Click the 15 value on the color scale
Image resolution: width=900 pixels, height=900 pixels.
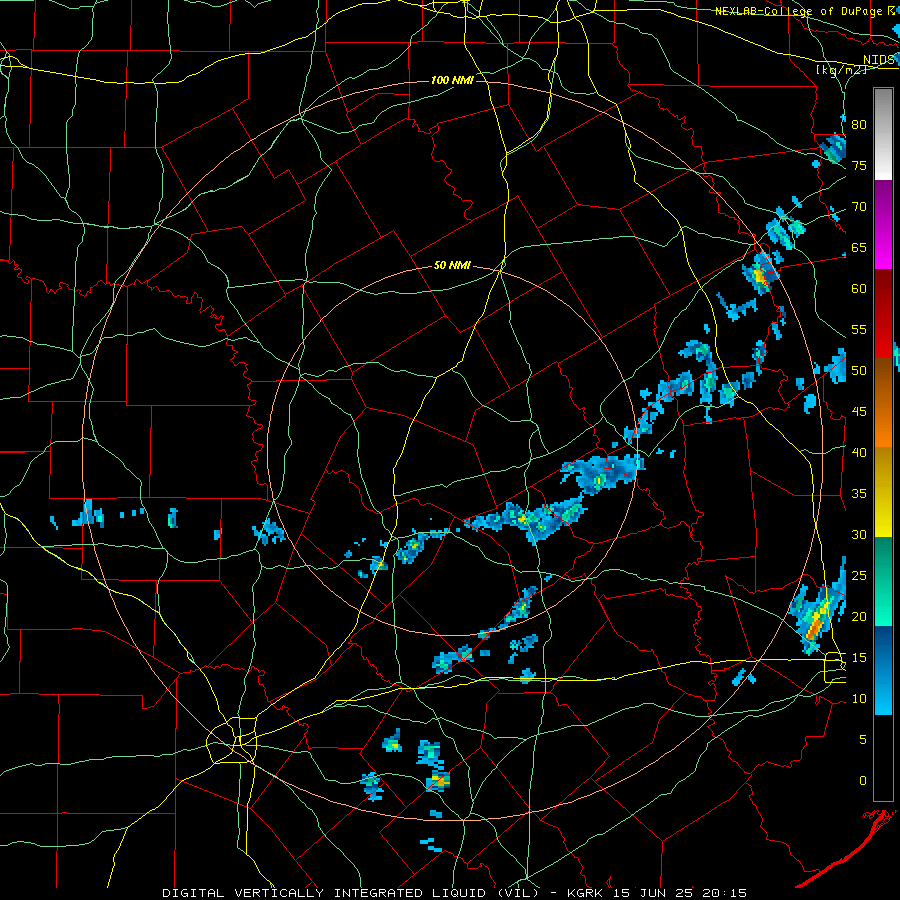[859, 658]
